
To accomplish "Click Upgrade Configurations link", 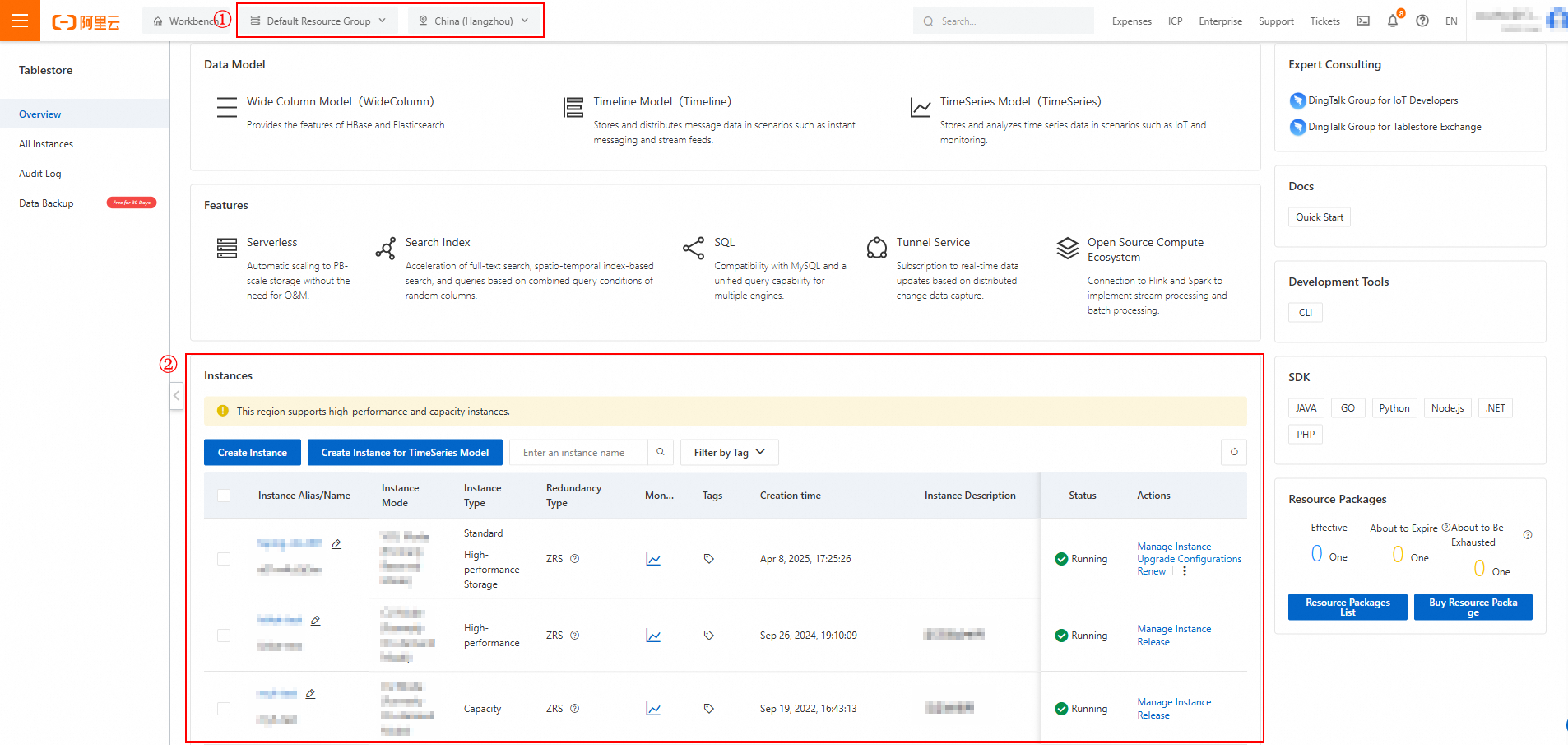I will pos(1189,559).
